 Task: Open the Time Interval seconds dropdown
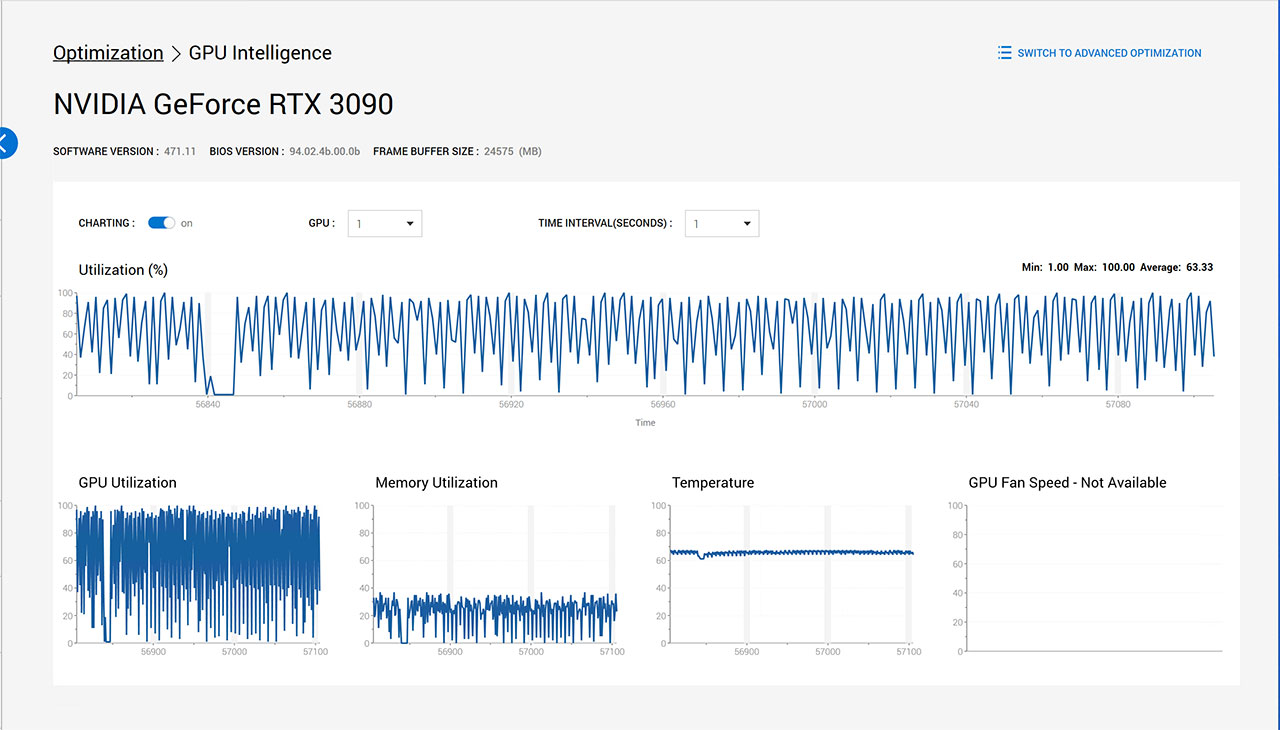point(722,224)
